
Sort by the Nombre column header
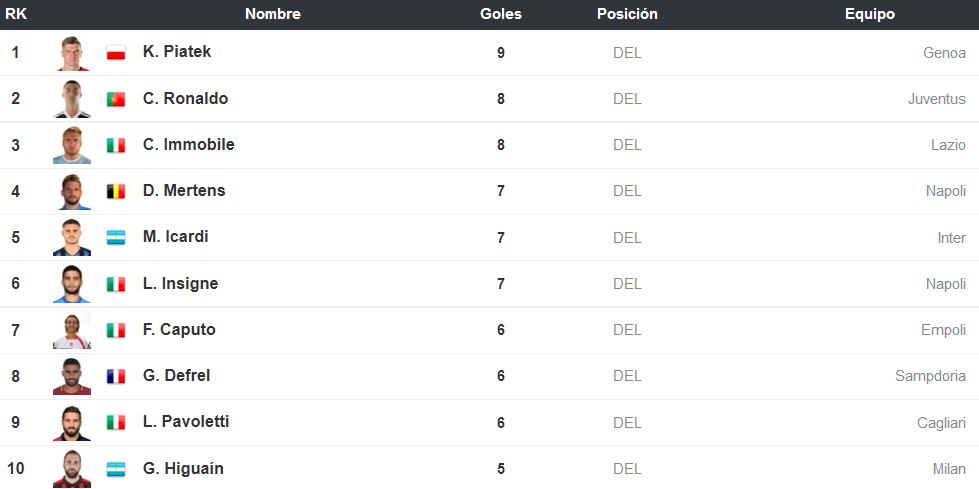click(x=273, y=14)
